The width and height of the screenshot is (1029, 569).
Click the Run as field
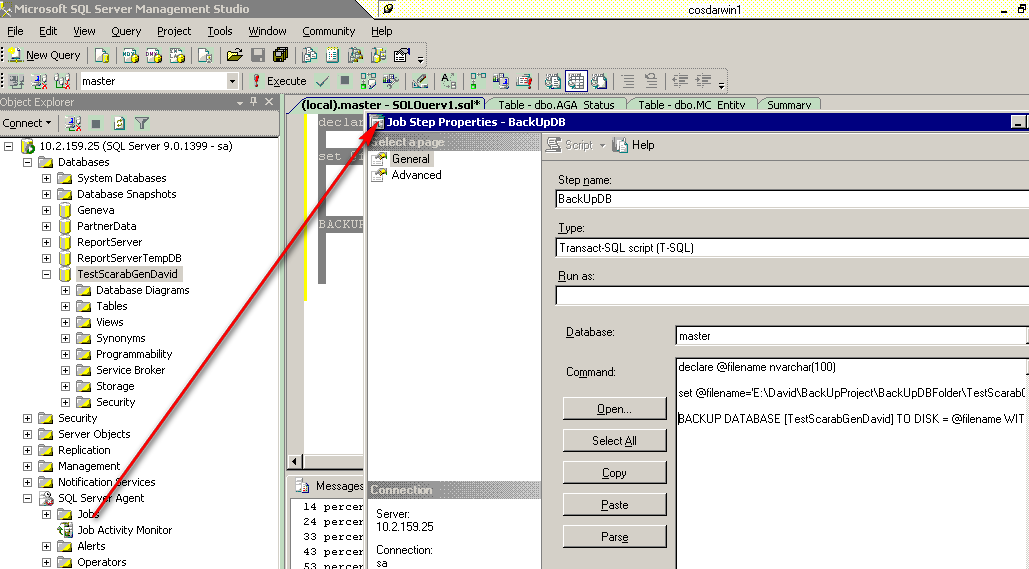tap(792, 295)
